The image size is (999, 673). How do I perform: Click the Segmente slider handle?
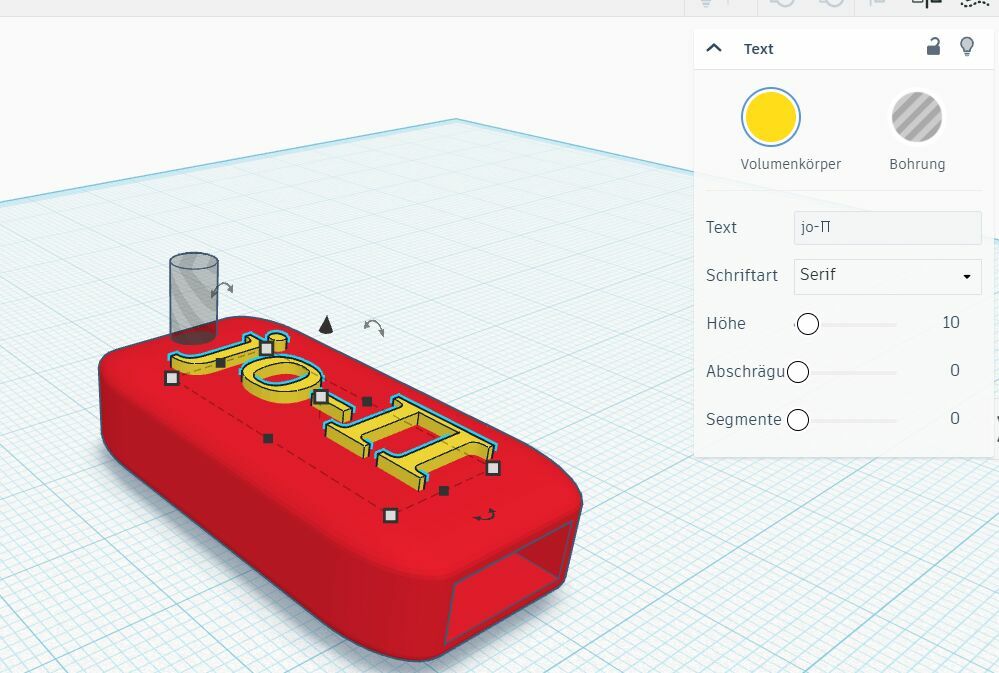798,420
